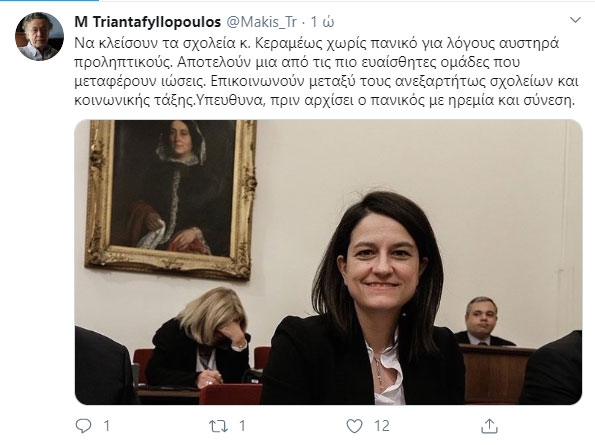This screenshot has width=595, height=445.
Task: Expand the tweet options chevron
Action: tap(576, 20)
